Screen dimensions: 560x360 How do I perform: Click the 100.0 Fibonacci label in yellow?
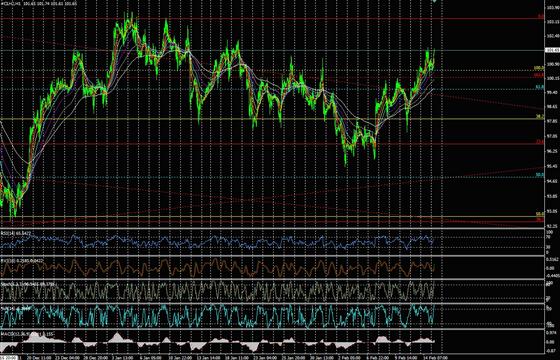tap(539, 68)
